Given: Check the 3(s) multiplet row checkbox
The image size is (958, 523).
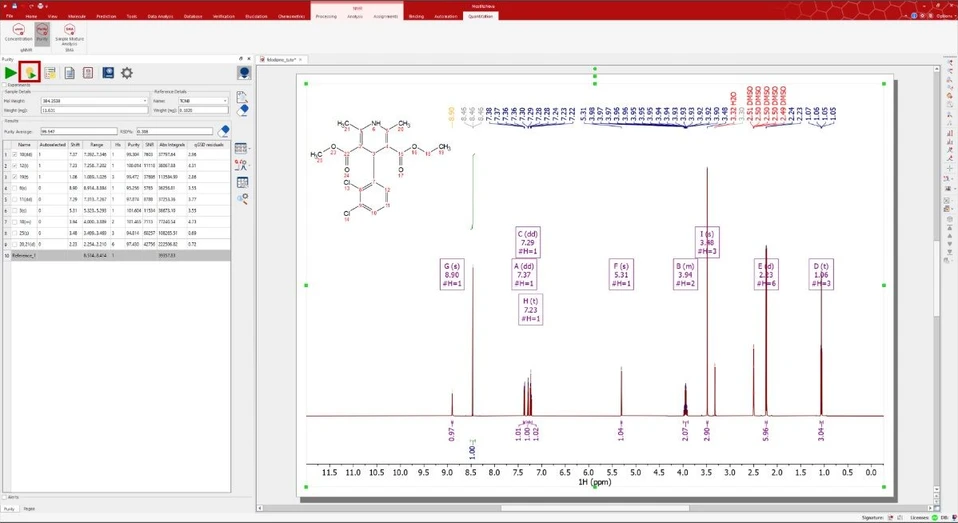Looking at the screenshot, I should [15, 210].
